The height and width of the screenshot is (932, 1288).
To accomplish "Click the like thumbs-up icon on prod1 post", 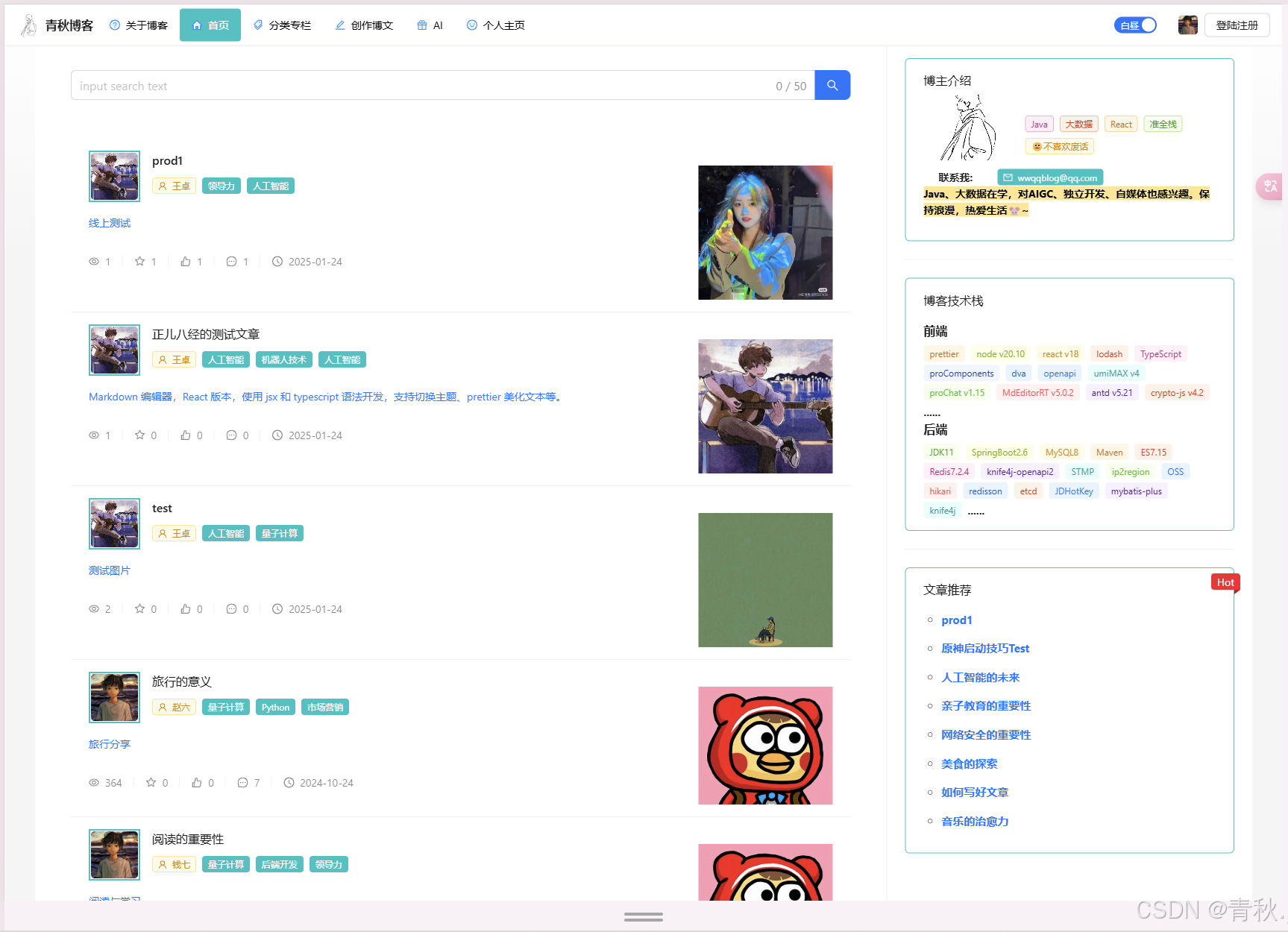I will (x=186, y=262).
